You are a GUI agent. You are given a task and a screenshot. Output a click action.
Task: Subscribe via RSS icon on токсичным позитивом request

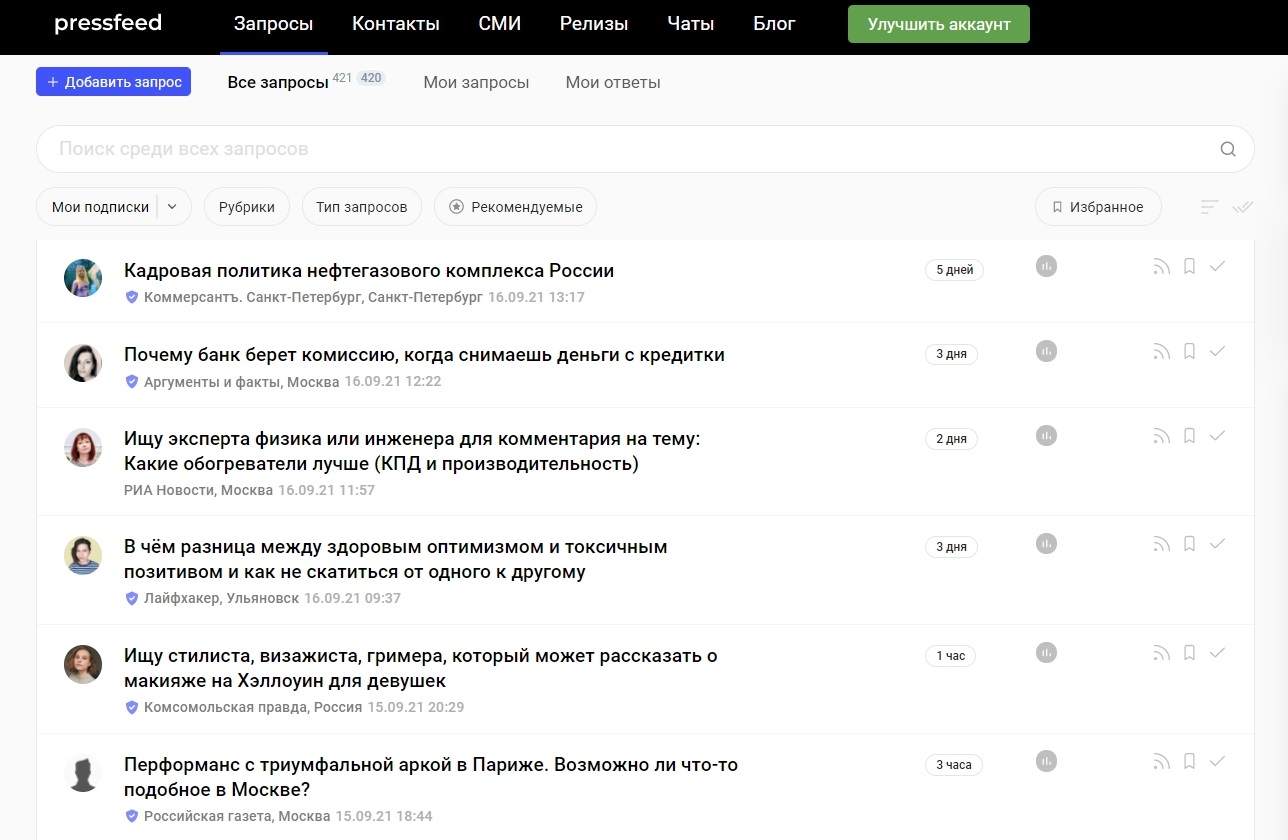pyautogui.click(x=1161, y=545)
